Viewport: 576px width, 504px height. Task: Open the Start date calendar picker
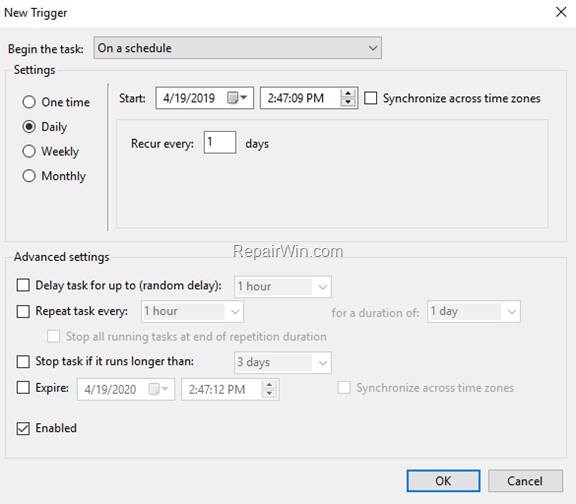pos(237,98)
